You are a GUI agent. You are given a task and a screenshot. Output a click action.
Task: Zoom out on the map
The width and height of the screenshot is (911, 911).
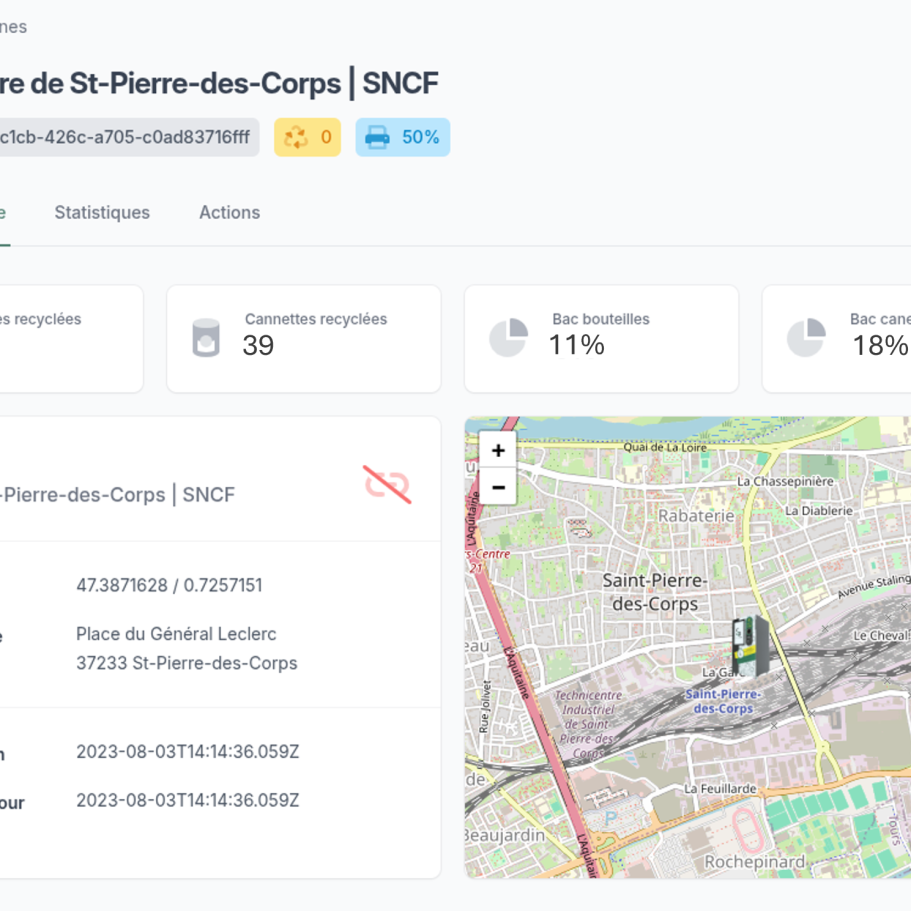pos(498,487)
